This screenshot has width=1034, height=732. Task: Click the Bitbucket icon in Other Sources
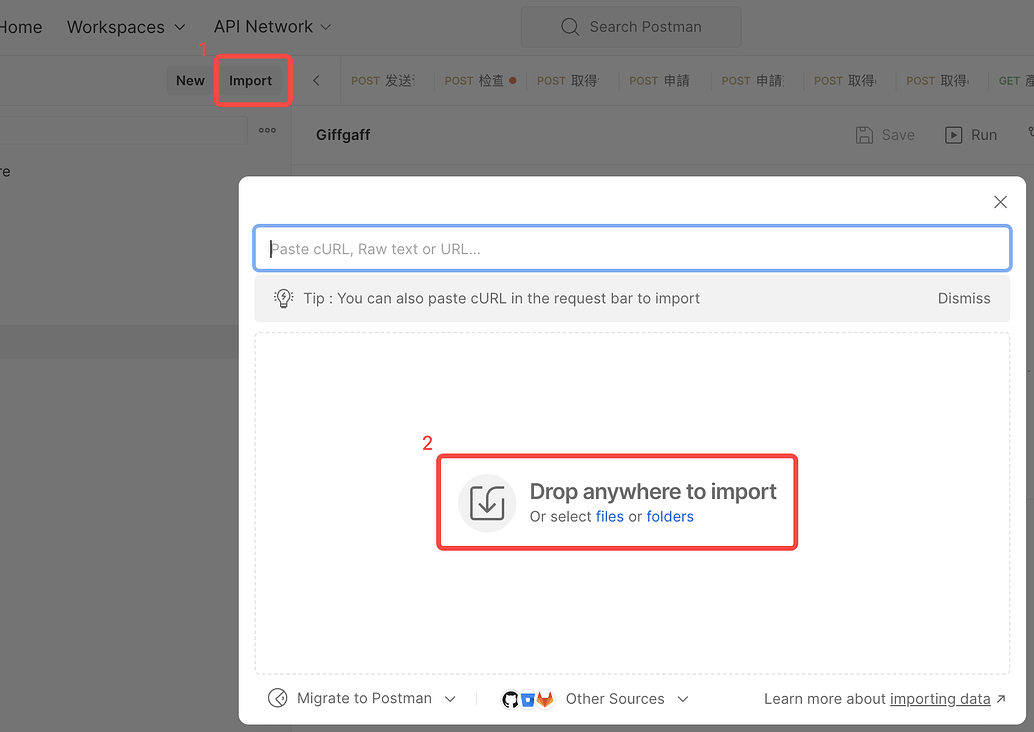coord(528,699)
